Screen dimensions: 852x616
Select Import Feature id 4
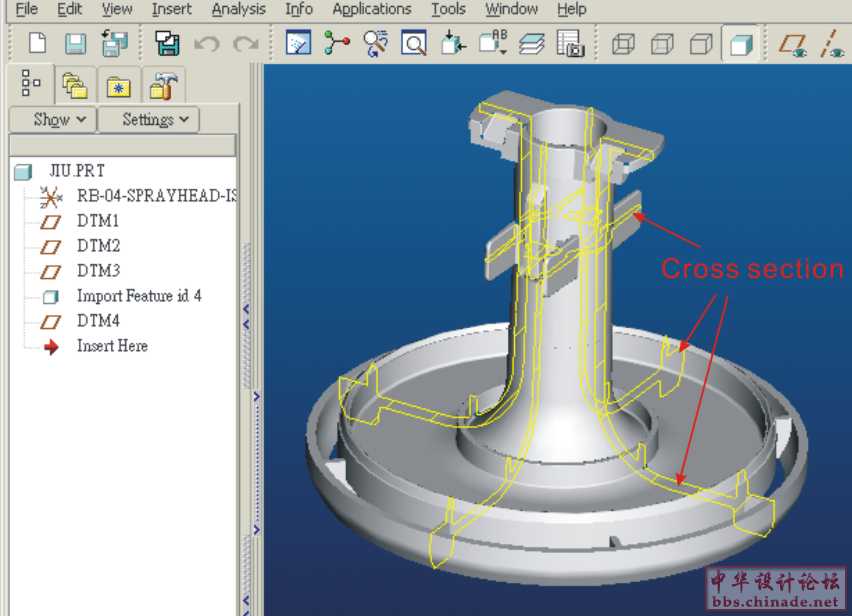pos(139,296)
